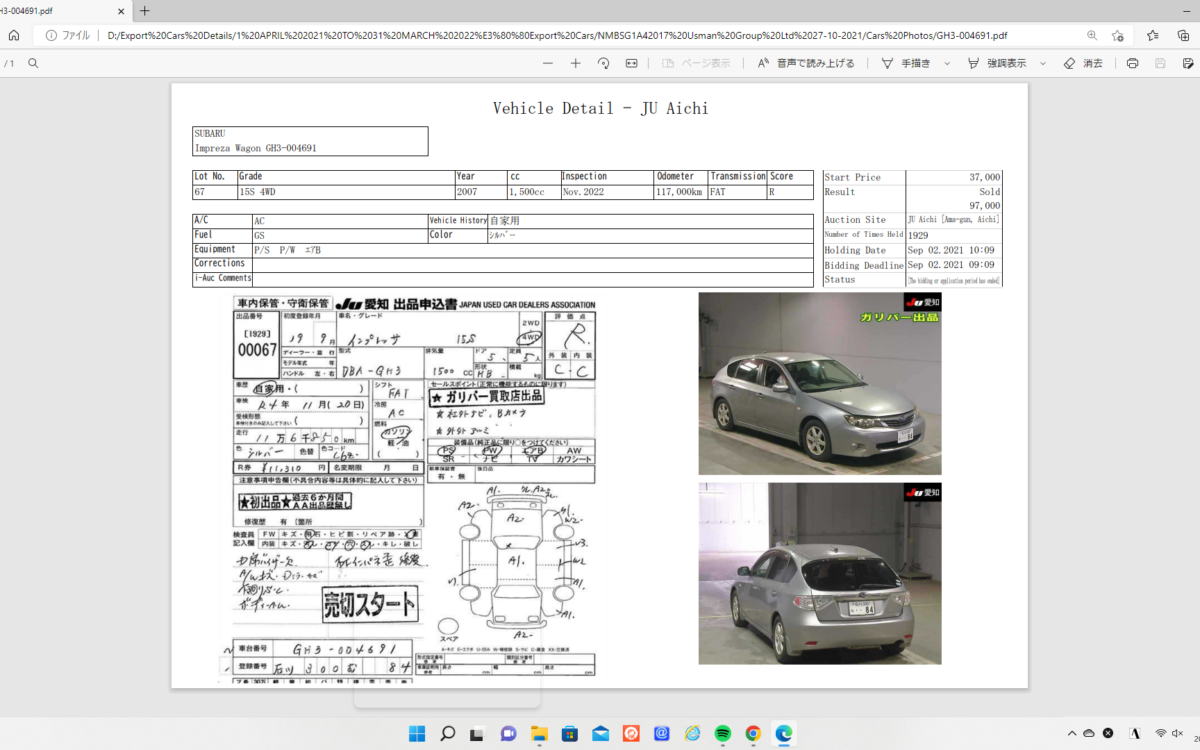Search inside the PDF document
This screenshot has width=1200, height=750.
coord(33,63)
